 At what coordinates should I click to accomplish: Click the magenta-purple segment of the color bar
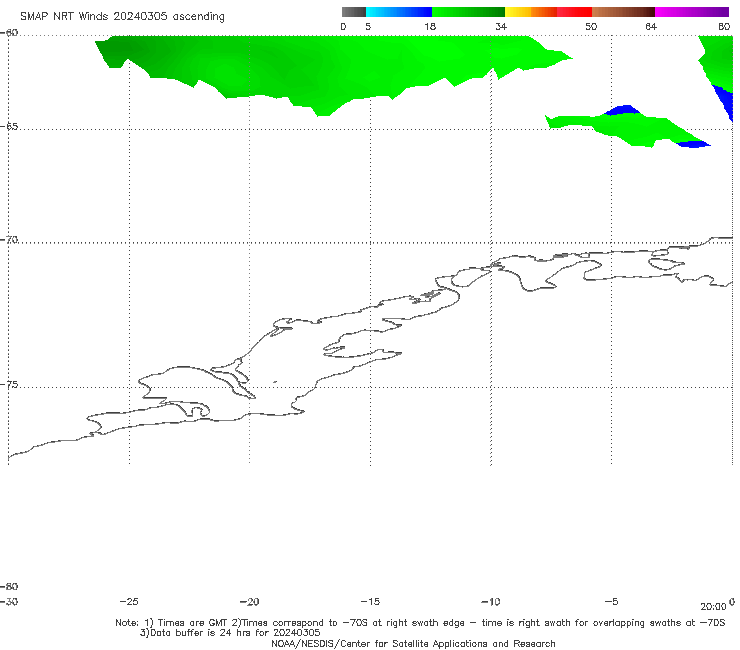[692, 12]
